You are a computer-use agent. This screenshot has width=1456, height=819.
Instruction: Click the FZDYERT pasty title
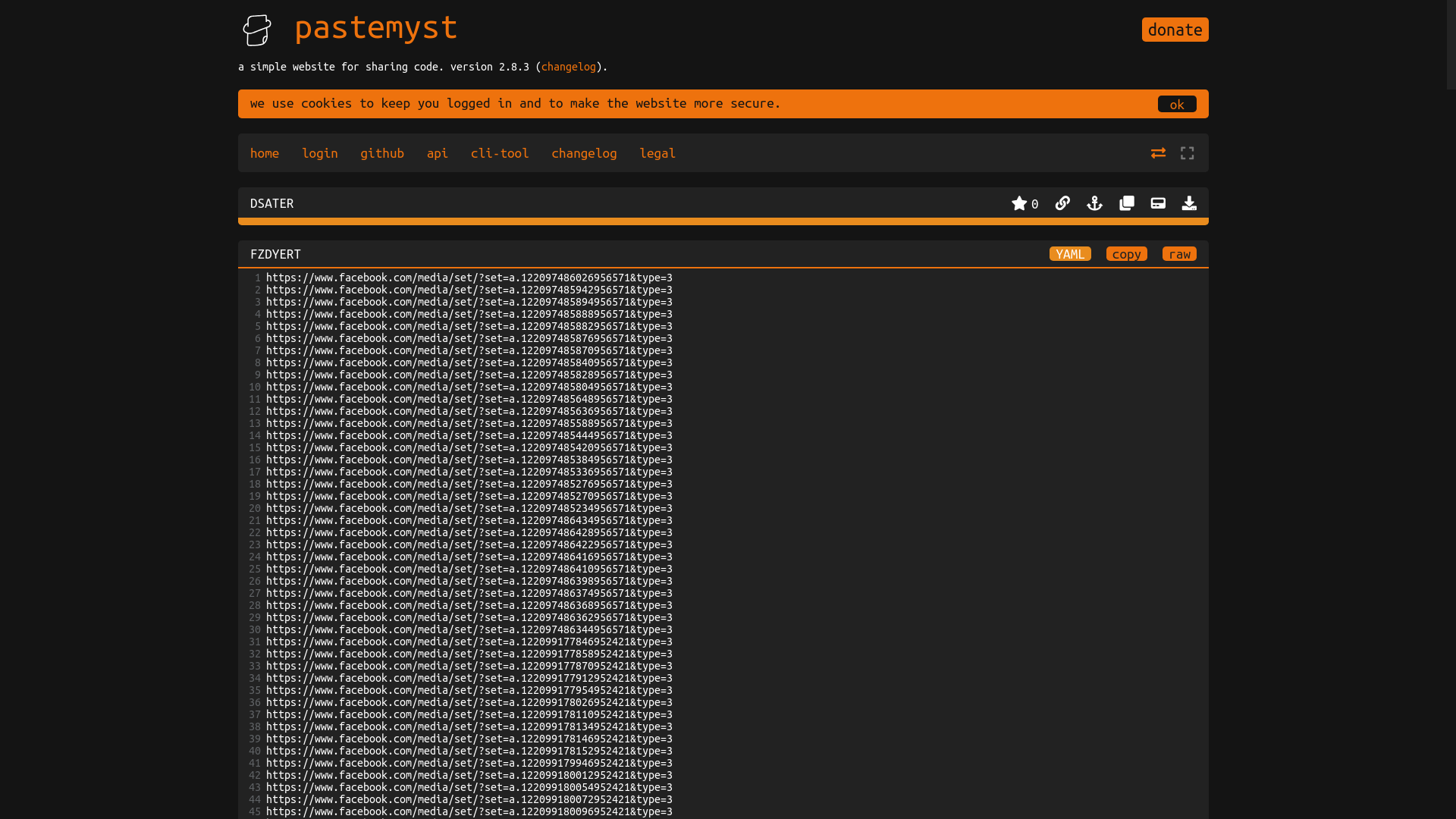point(275,254)
